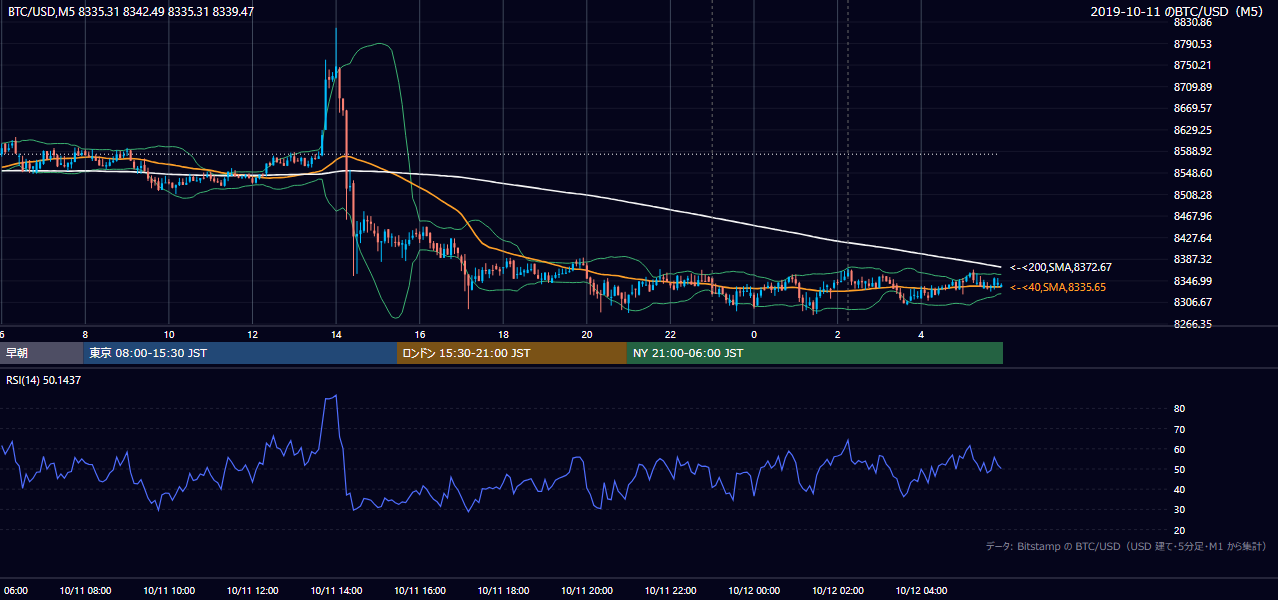Click RSI scale value 40
The width and height of the screenshot is (1278, 600).
(1179, 490)
